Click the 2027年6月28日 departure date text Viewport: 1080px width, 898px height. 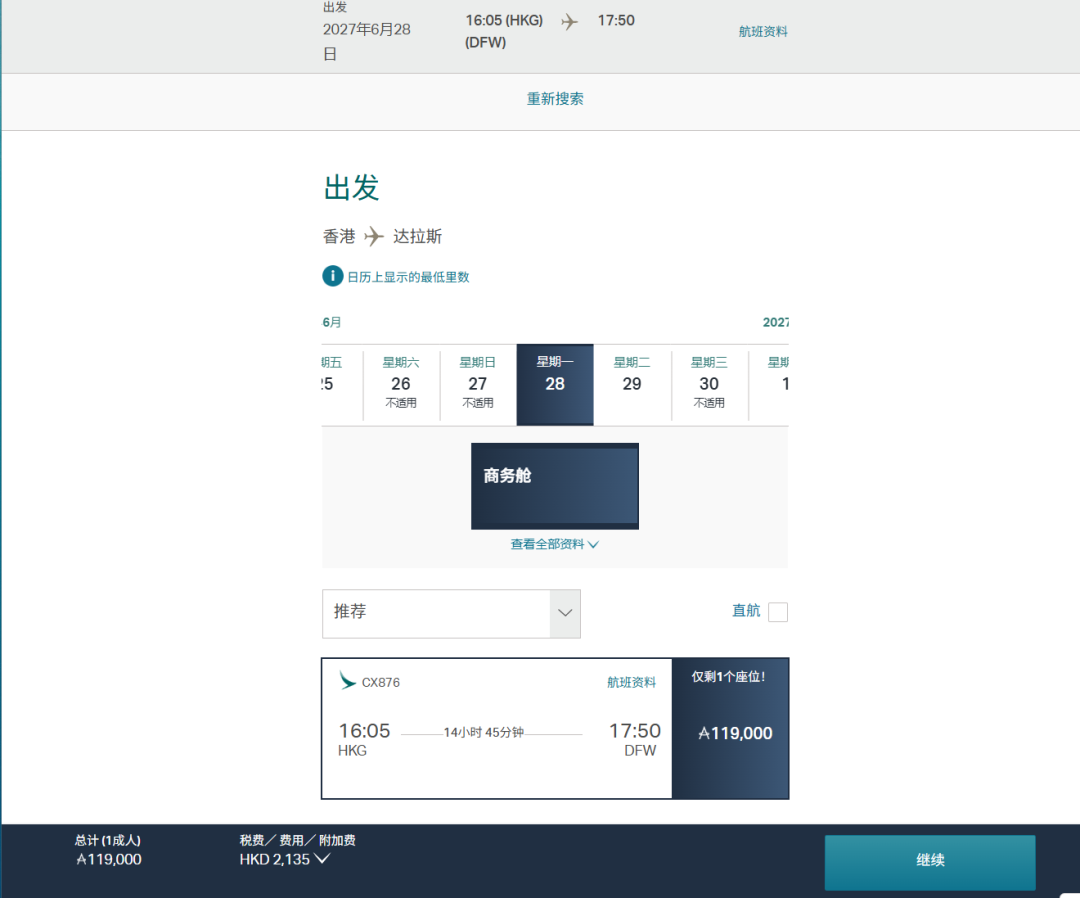[x=366, y=41]
